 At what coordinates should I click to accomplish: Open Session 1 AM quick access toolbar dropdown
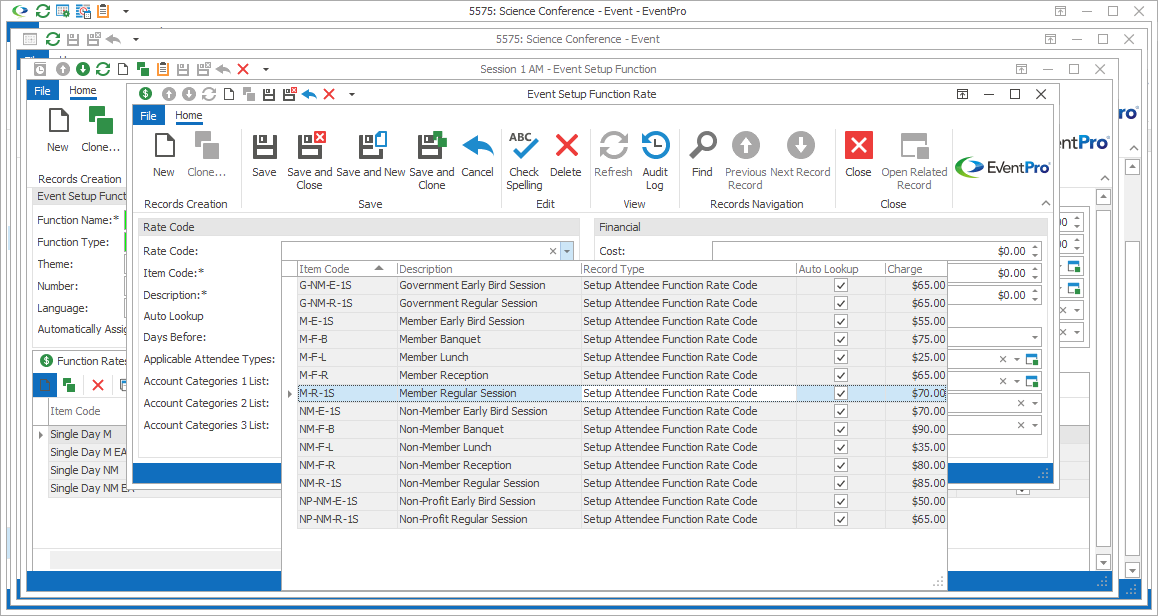265,69
